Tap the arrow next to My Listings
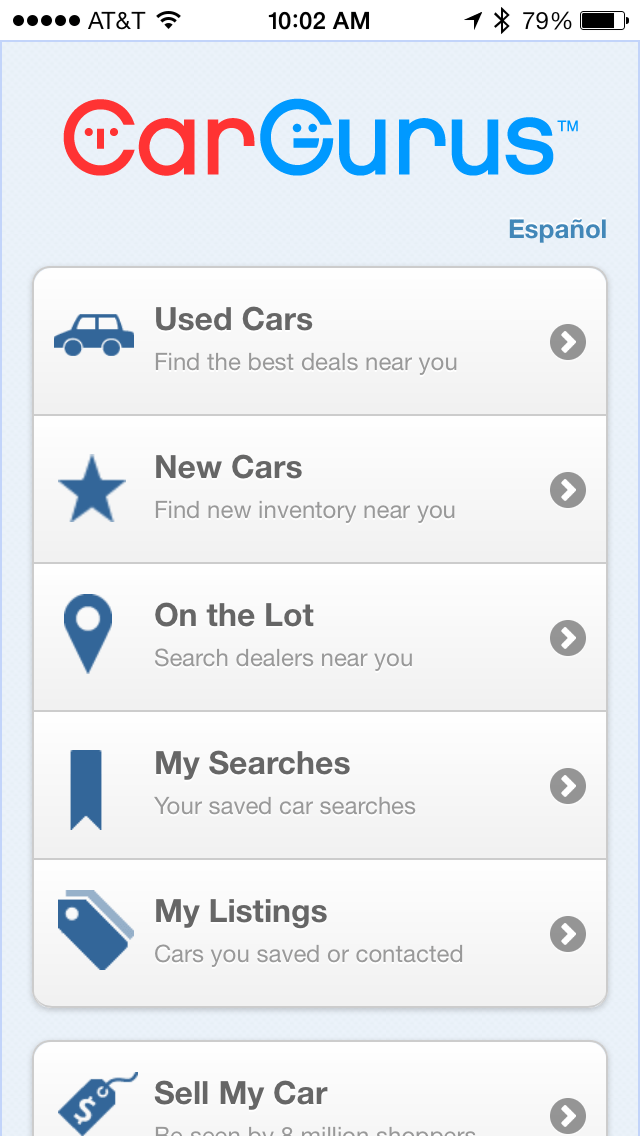This screenshot has width=640, height=1136. point(567,934)
